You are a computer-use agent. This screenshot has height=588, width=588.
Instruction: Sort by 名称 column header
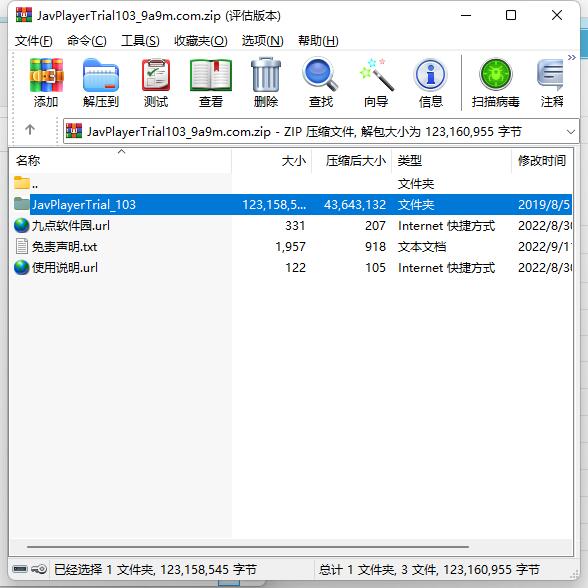coord(120,161)
